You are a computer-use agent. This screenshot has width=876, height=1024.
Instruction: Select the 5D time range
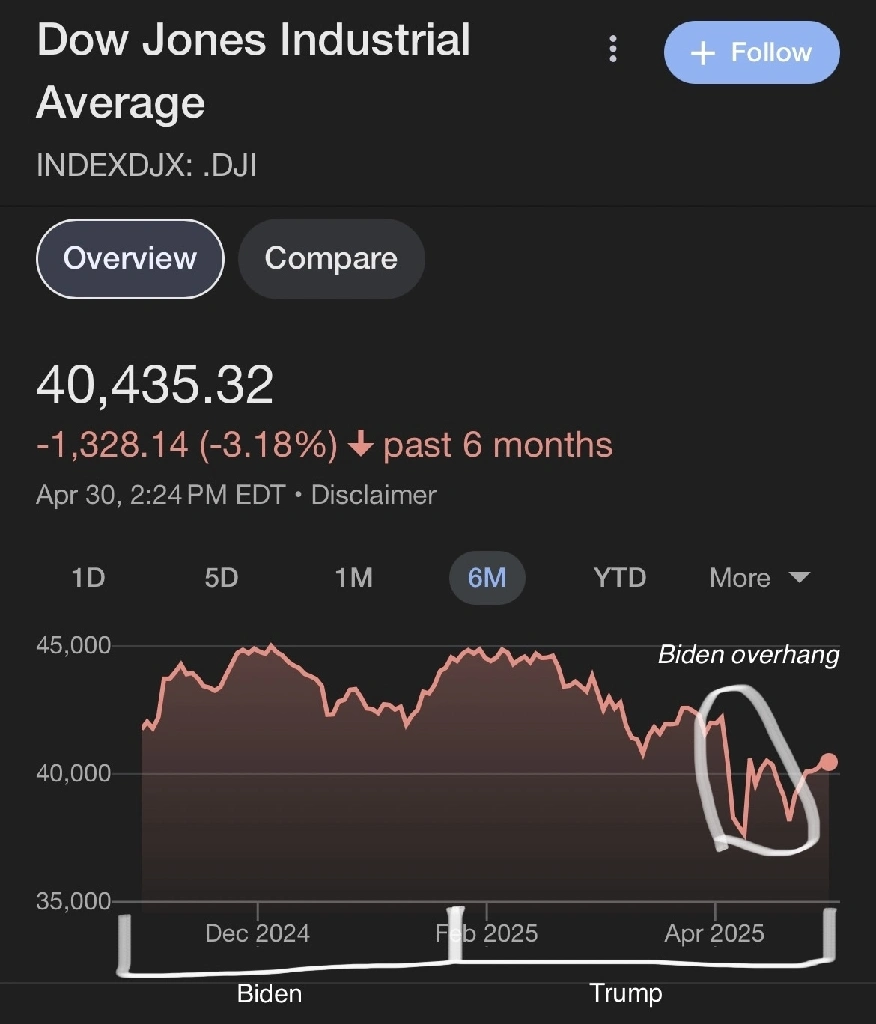pyautogui.click(x=221, y=578)
